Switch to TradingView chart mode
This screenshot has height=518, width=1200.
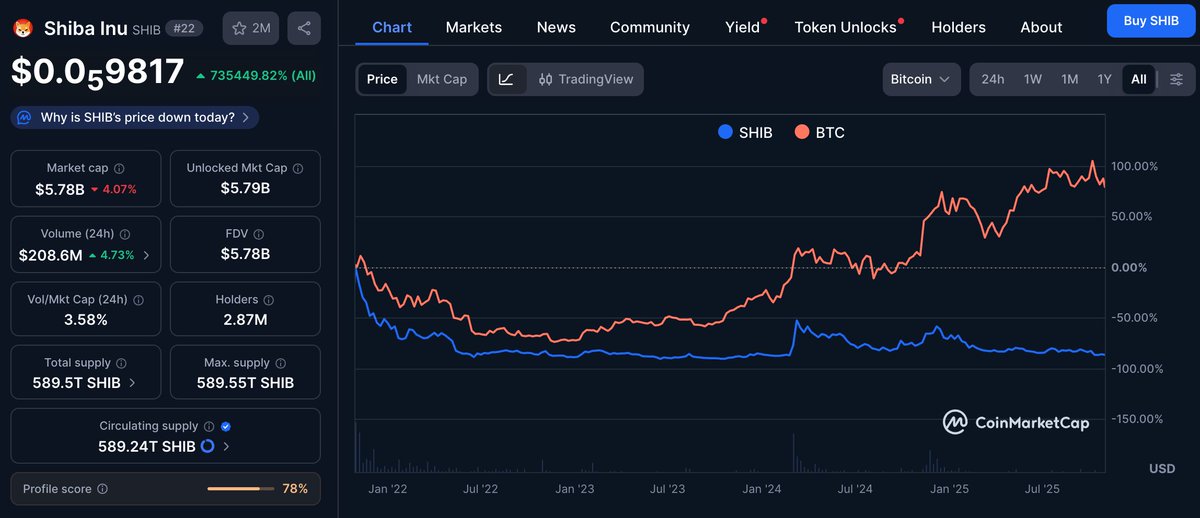click(586, 79)
